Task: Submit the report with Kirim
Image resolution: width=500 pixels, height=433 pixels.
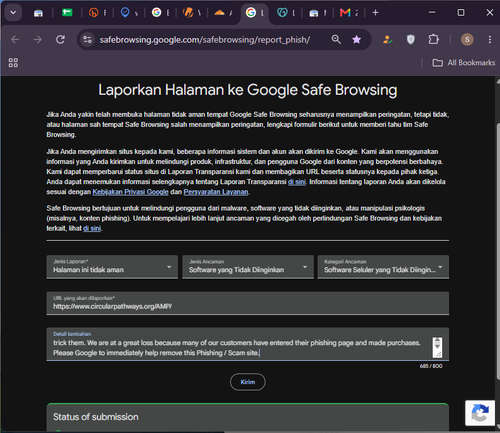Action: [248, 382]
